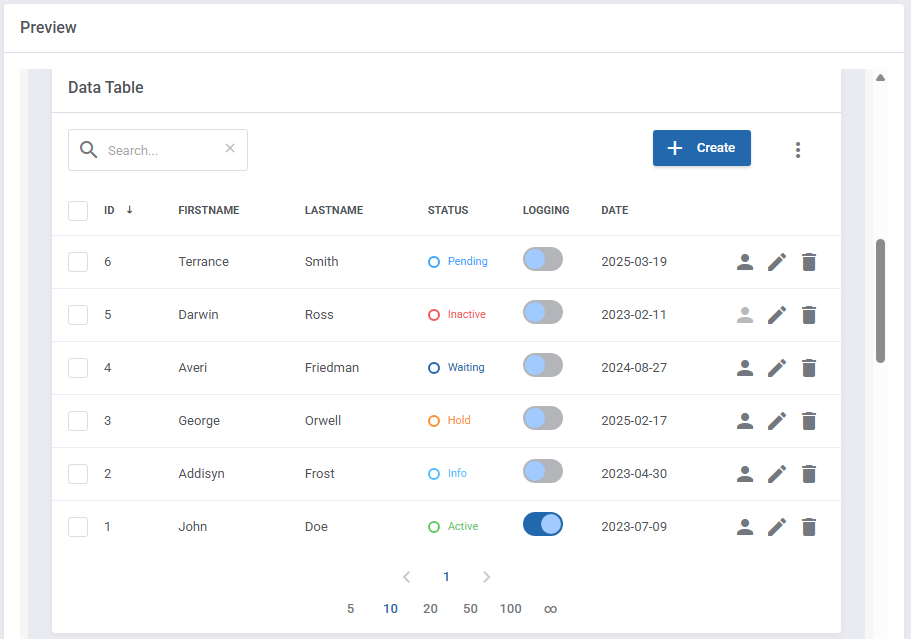Click the user icon in Terrance's row
The height and width of the screenshot is (639, 911).
pyautogui.click(x=744, y=262)
